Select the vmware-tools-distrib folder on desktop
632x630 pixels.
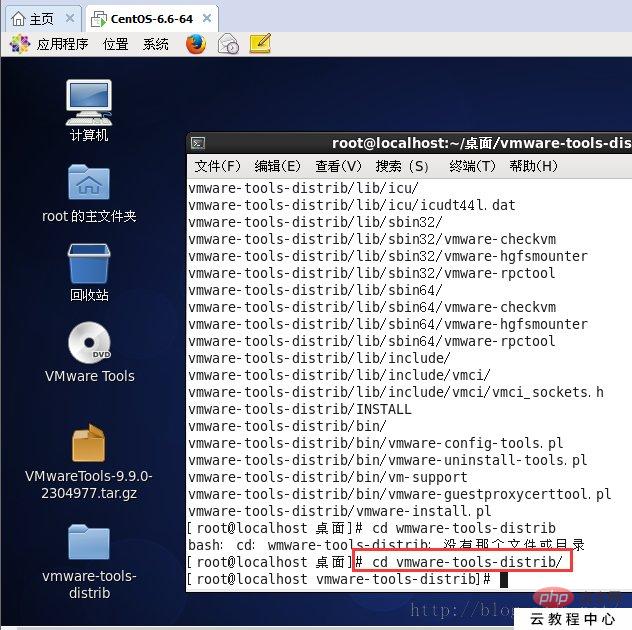pos(89,542)
